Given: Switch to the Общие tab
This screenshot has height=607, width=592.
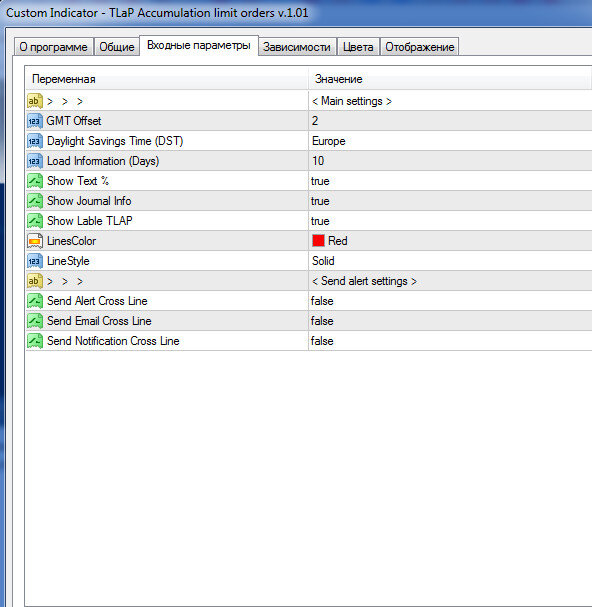Looking at the screenshot, I should pos(117,47).
